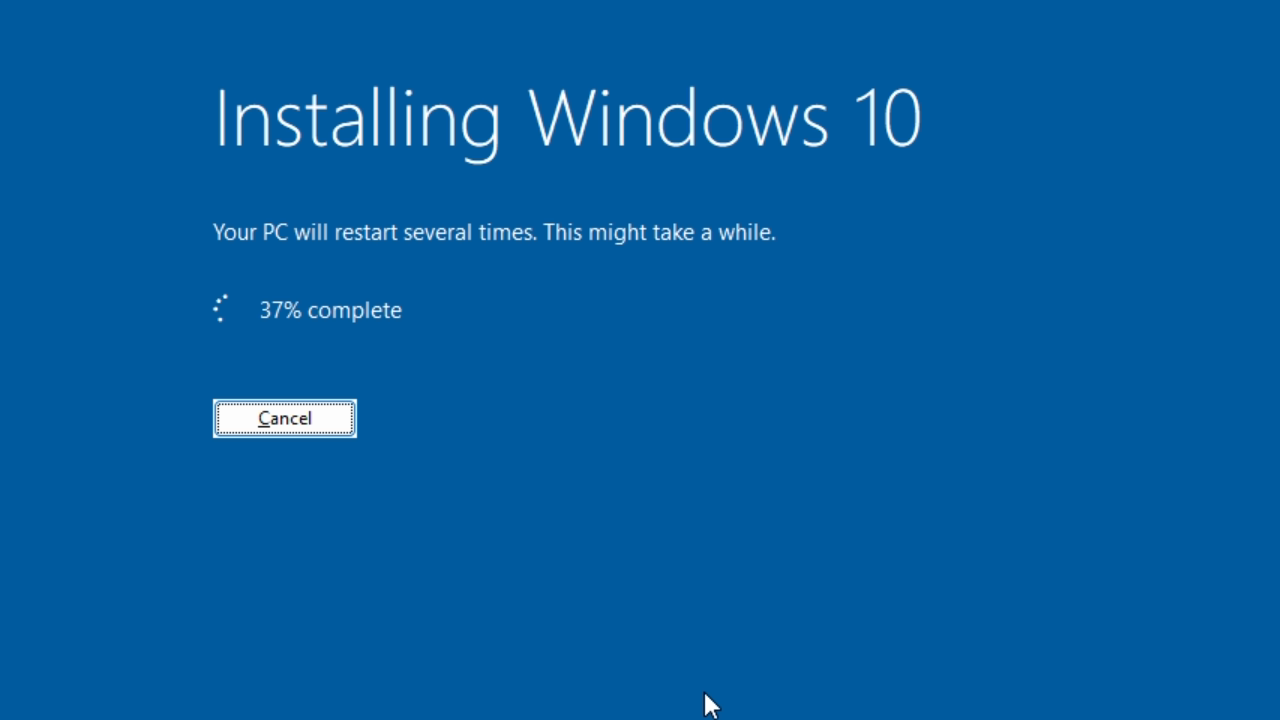Viewport: 1280px width, 720px height.
Task: Click the word "complete" beside the percentage
Action: [x=354, y=311]
